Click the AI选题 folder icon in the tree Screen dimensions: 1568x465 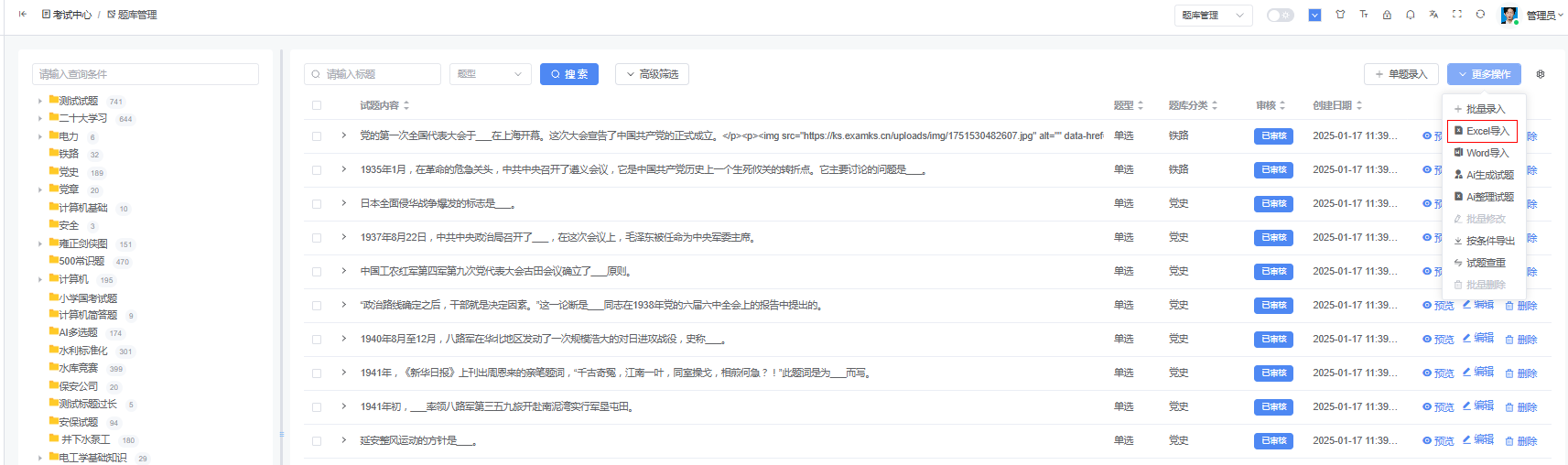point(53,331)
